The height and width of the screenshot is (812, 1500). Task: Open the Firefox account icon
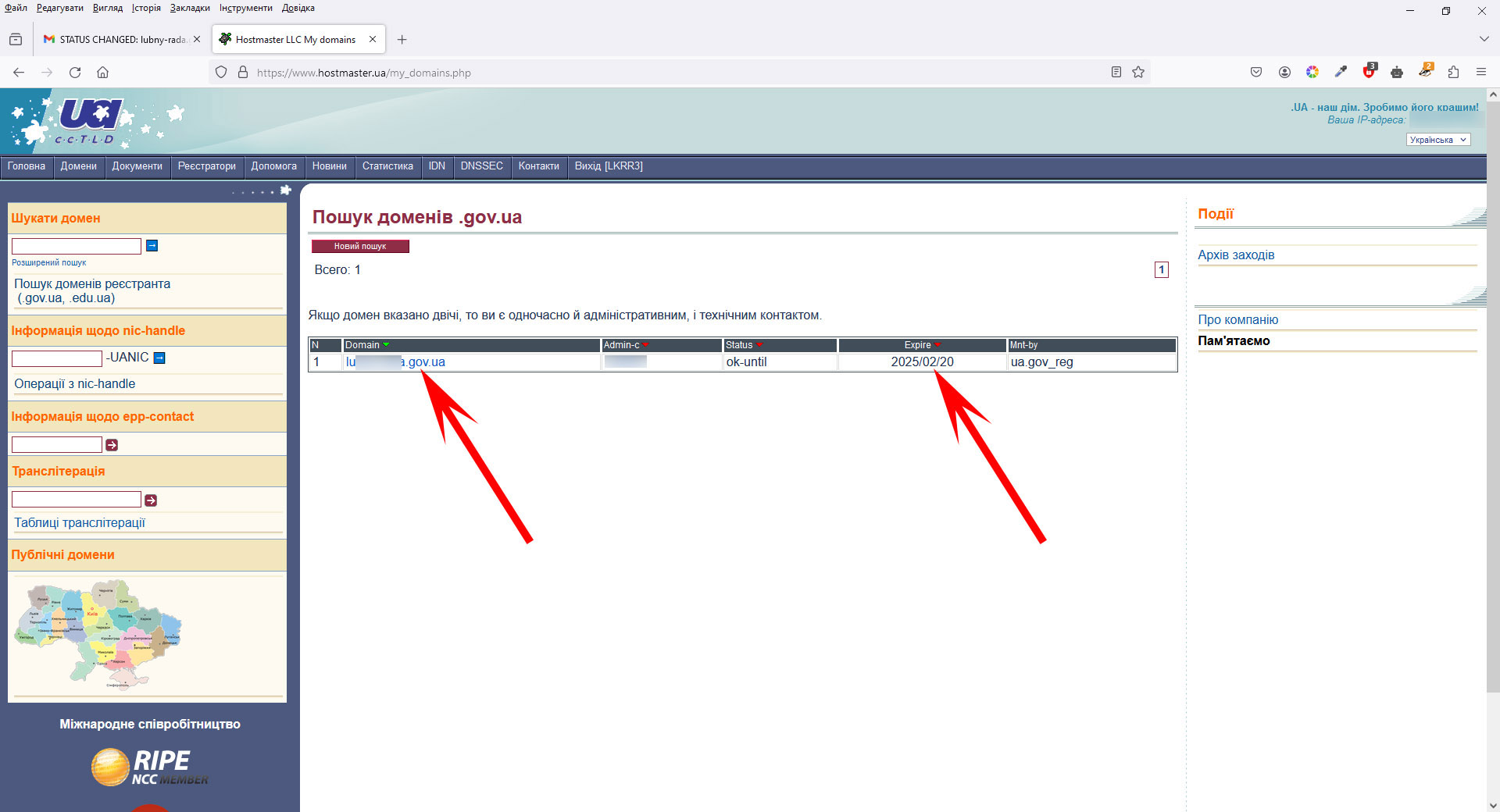point(1284,73)
